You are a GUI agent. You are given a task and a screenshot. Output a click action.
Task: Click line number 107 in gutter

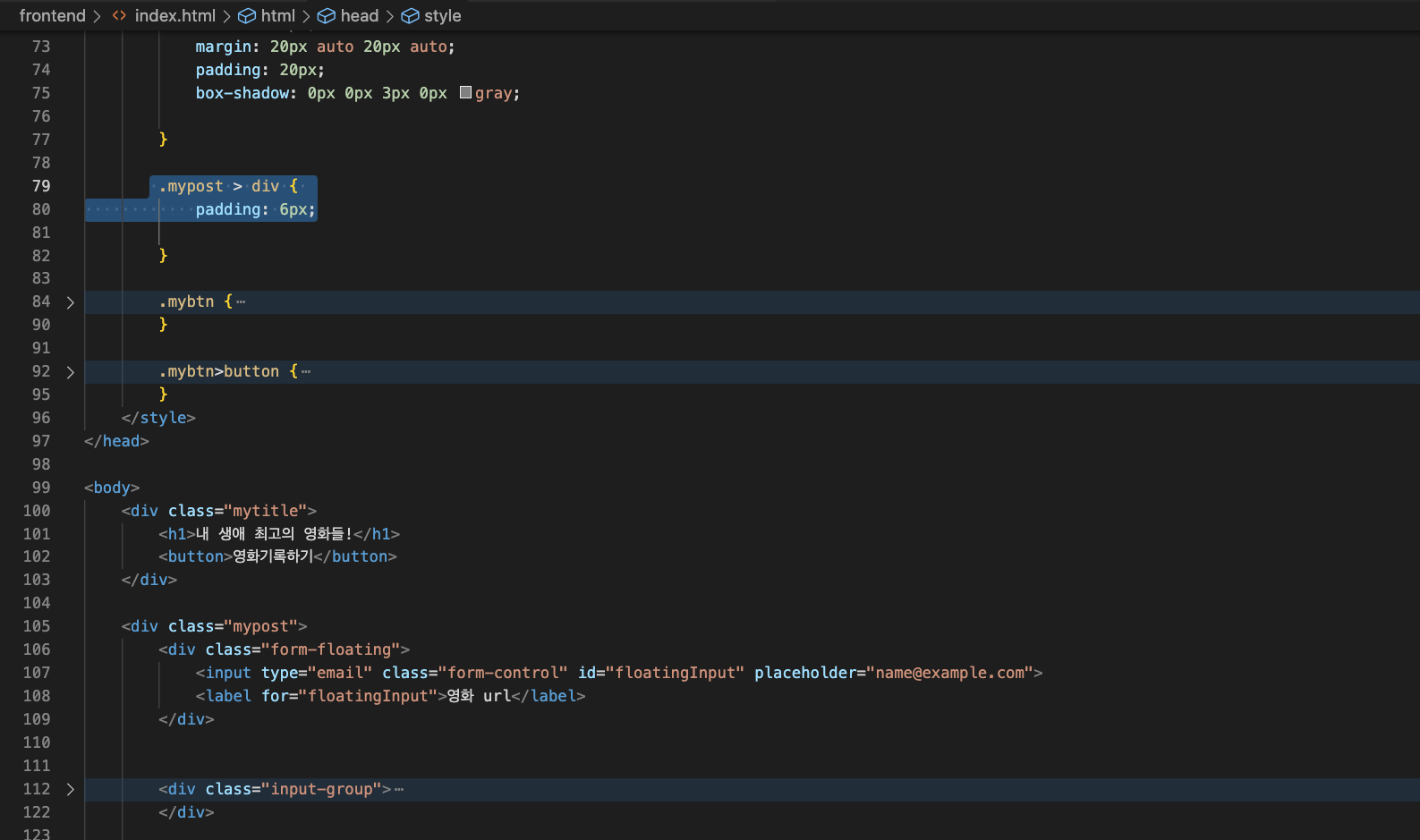(x=37, y=673)
